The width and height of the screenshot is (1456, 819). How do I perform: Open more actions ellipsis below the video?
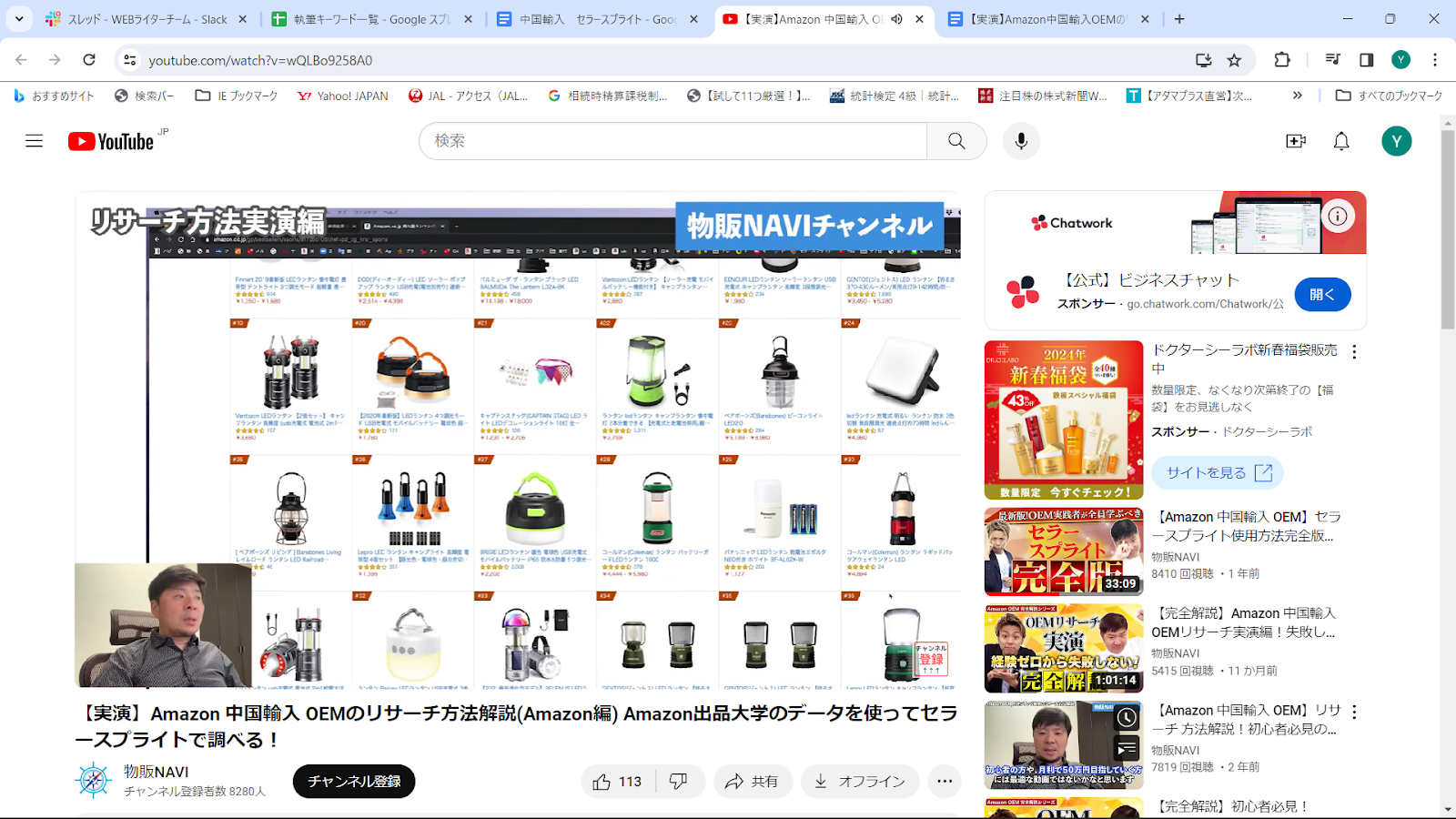coord(945,782)
